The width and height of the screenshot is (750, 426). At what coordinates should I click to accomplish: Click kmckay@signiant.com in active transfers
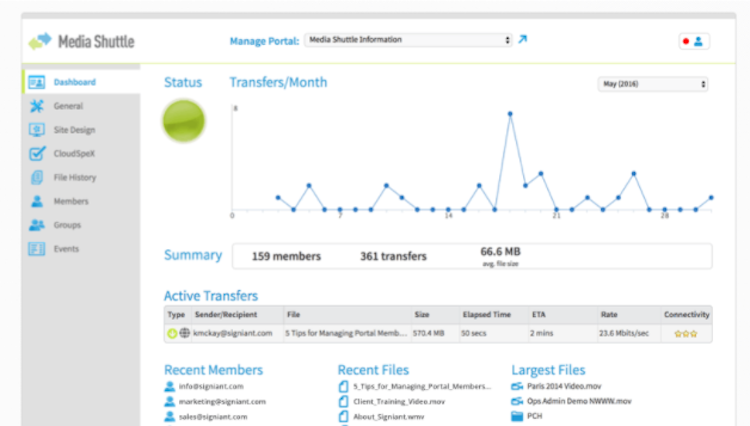click(x=232, y=333)
